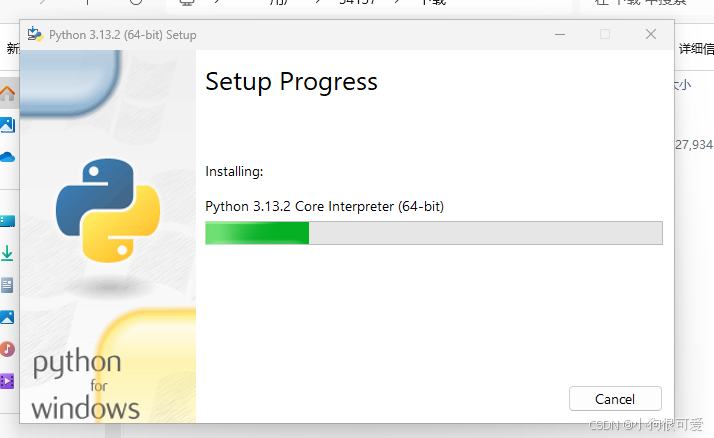
Task: Click the Python installer title bar icon
Action: (35, 34)
